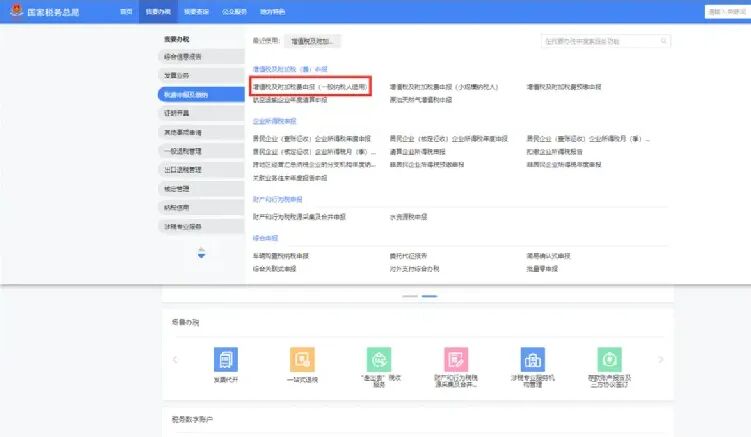Select 出口退税管理 in the sidebar
The image size is (751, 437).
point(201,170)
